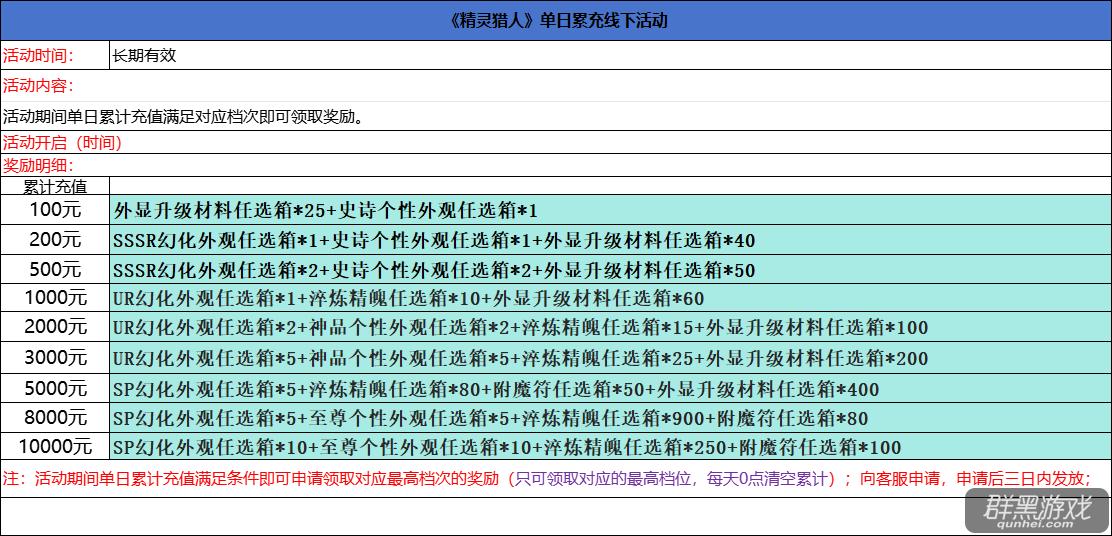Select the title cell 《精灵猎人》单日累充线下活动
The width and height of the screenshot is (1112, 536).
[x=556, y=21]
